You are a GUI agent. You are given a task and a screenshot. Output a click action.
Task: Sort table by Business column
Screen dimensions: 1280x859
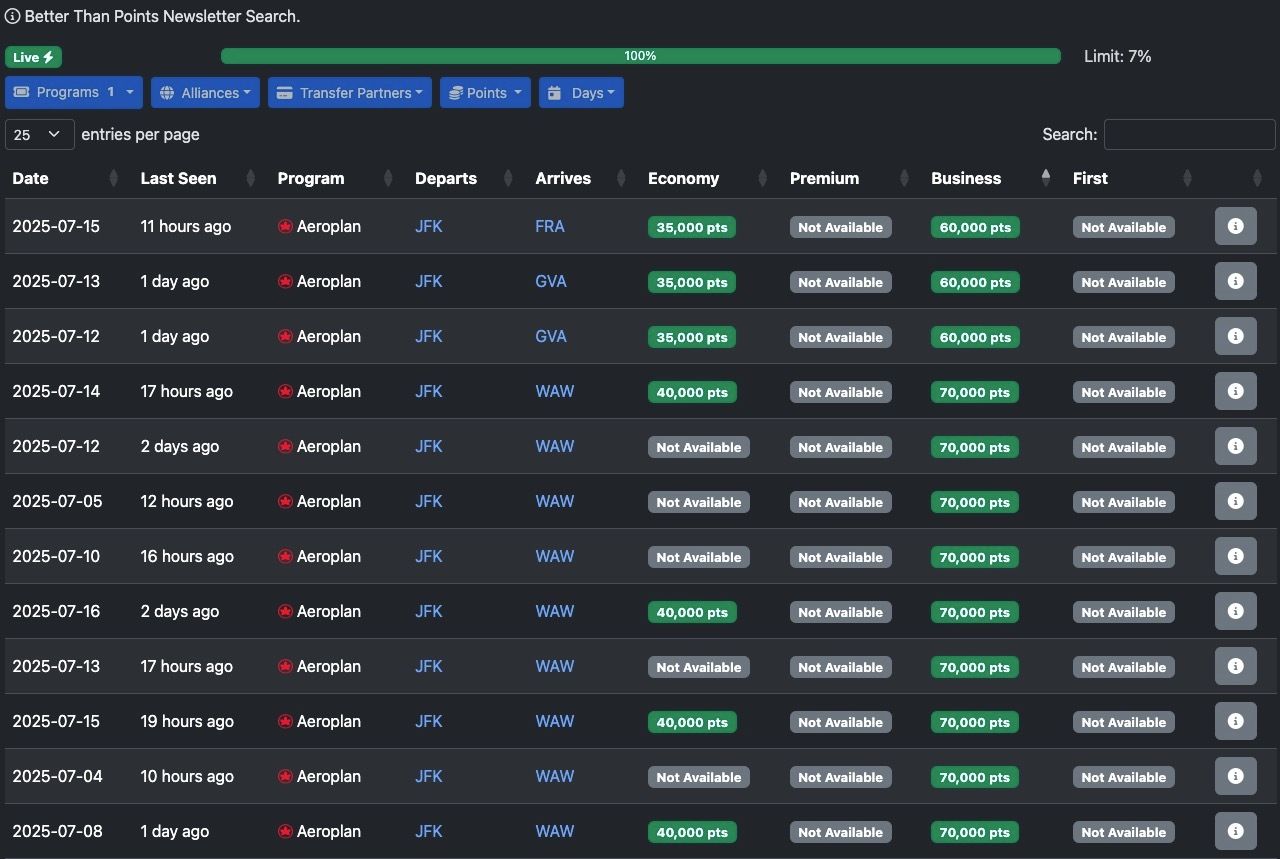pyautogui.click(x=990, y=178)
